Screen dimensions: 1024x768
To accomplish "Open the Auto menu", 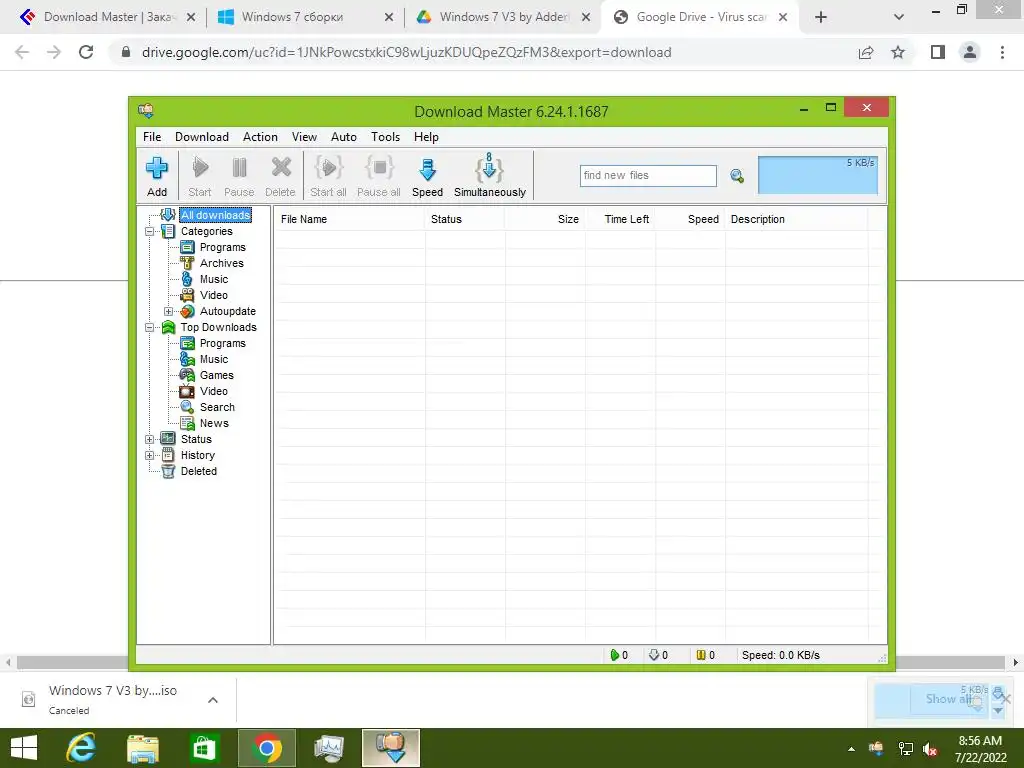I will 344,136.
